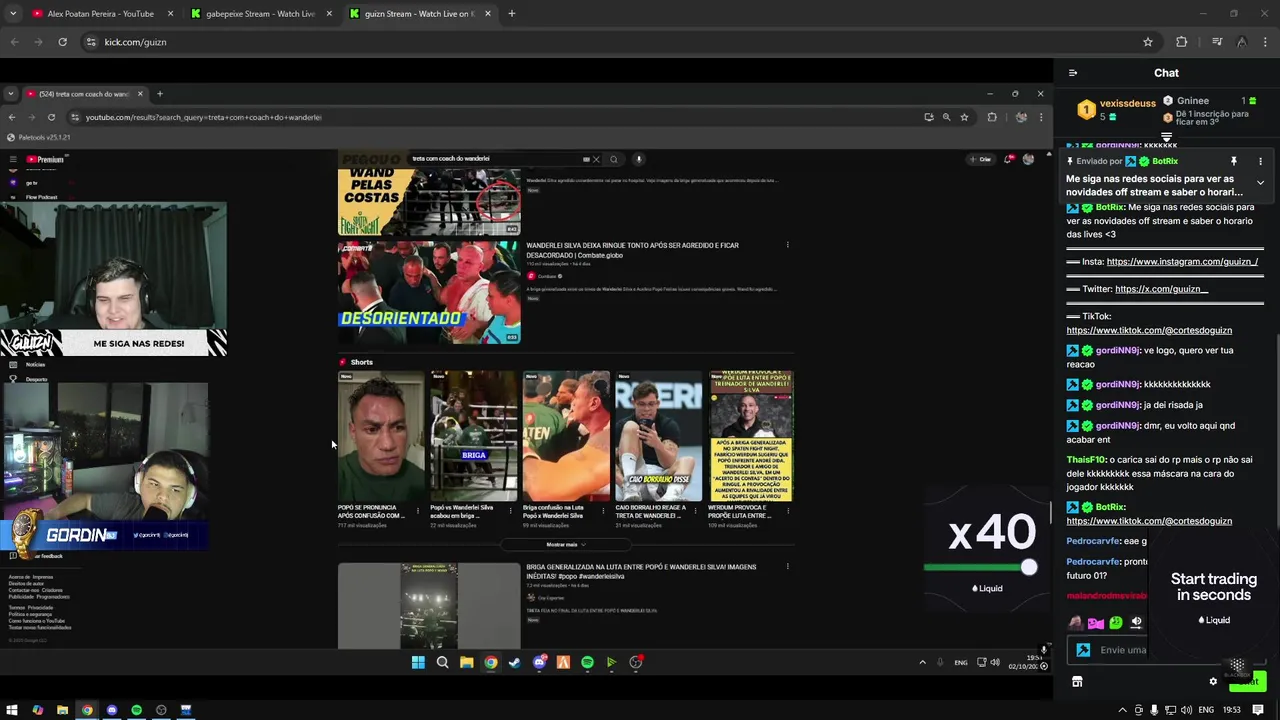Bookmark this page with star icon
The image size is (1280, 720).
pyautogui.click(x=1148, y=42)
